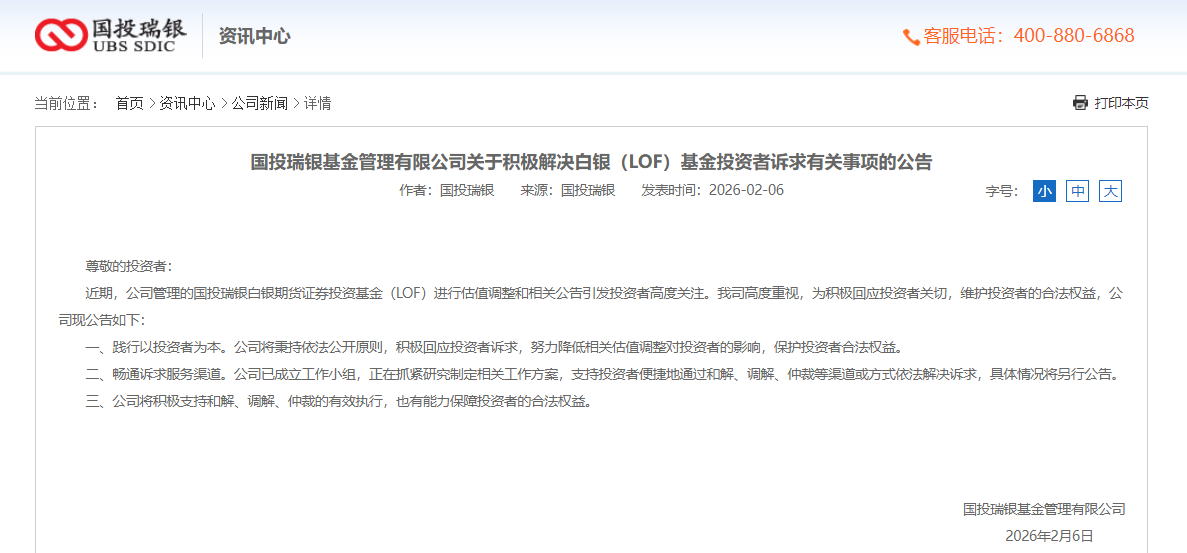
Task: Click the 作者：国投瑞银 author label
Action: coord(446,190)
